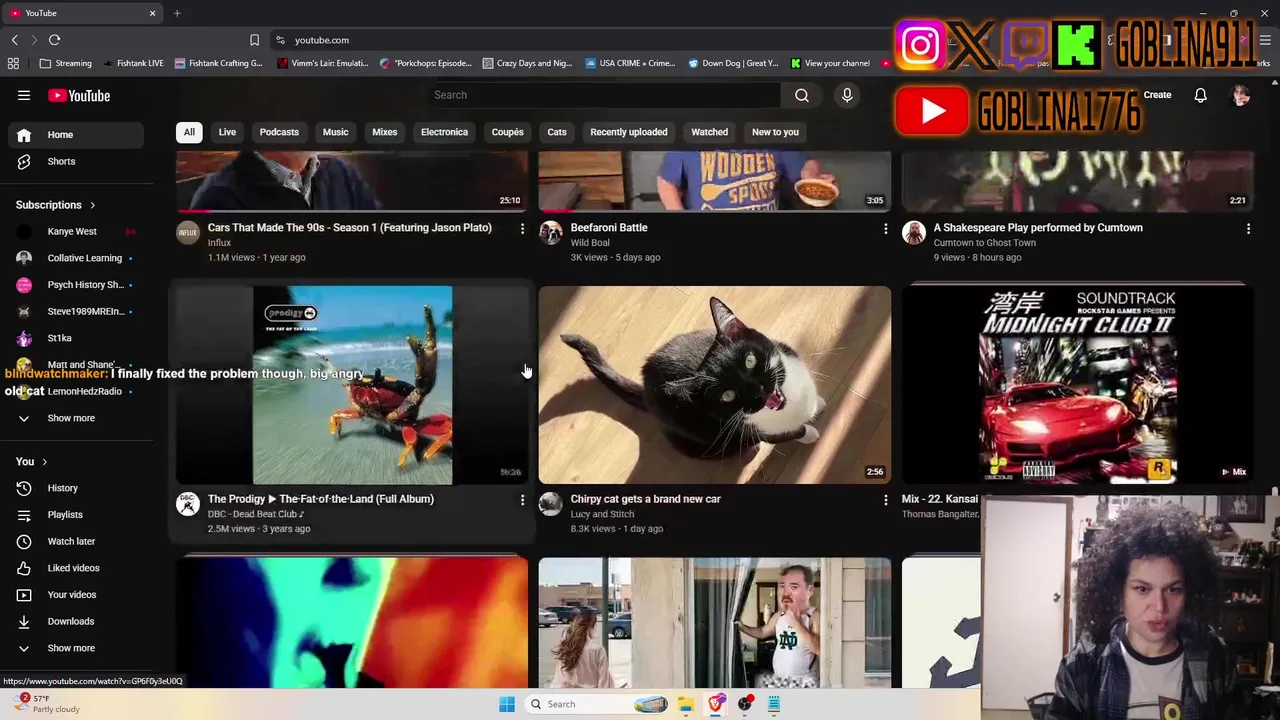Select the Cats filter chip

(x=557, y=132)
